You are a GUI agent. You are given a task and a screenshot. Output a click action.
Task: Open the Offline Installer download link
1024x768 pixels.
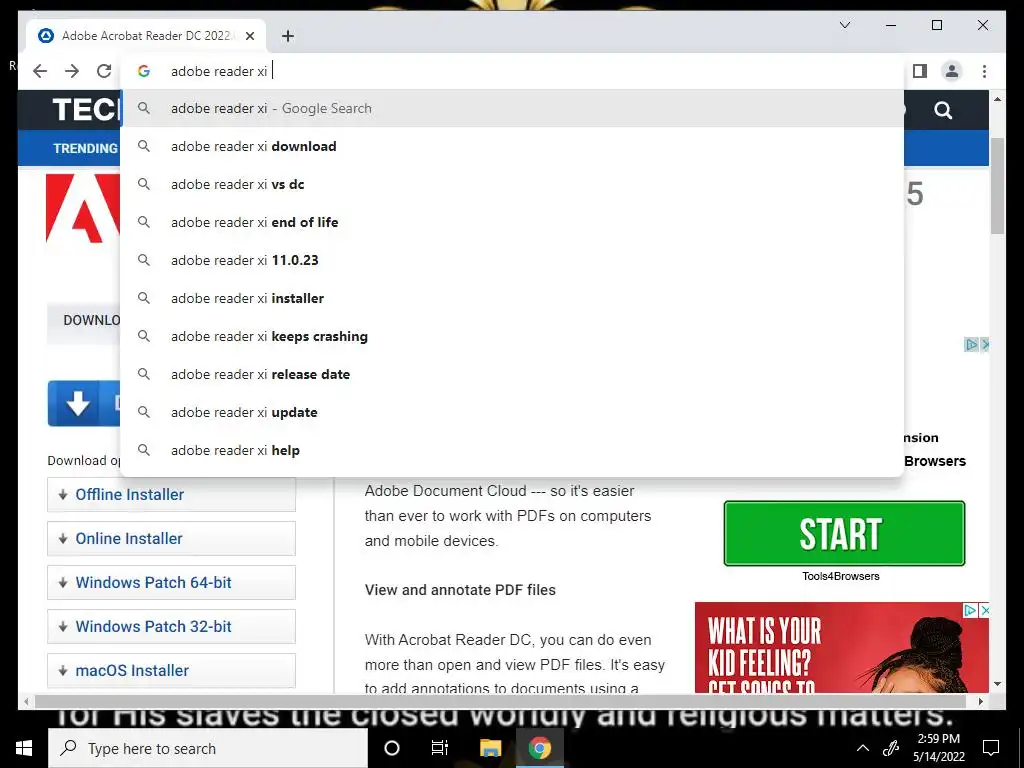click(x=171, y=494)
